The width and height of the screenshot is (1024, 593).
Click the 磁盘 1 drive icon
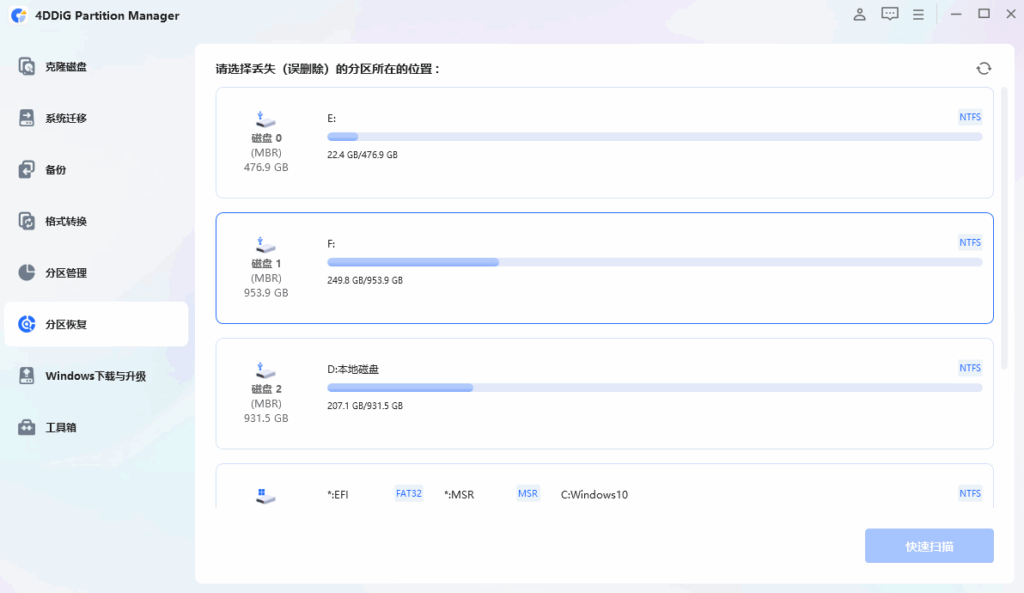click(265, 245)
